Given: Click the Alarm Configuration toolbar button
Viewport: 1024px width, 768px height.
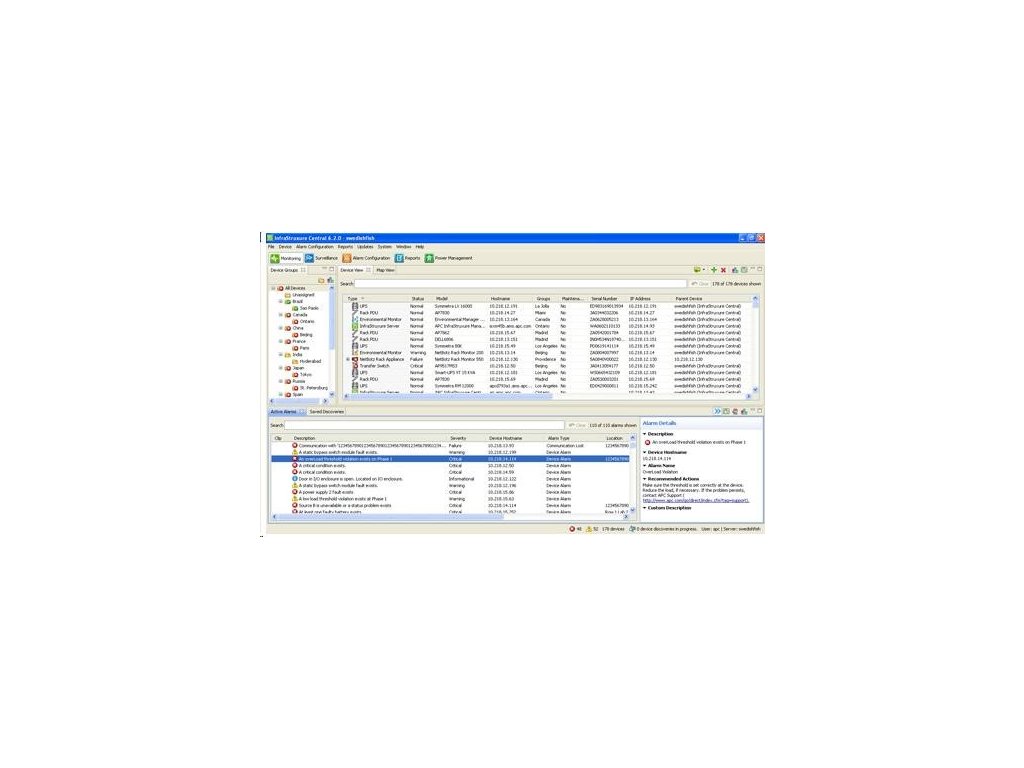Looking at the screenshot, I should click(366, 258).
